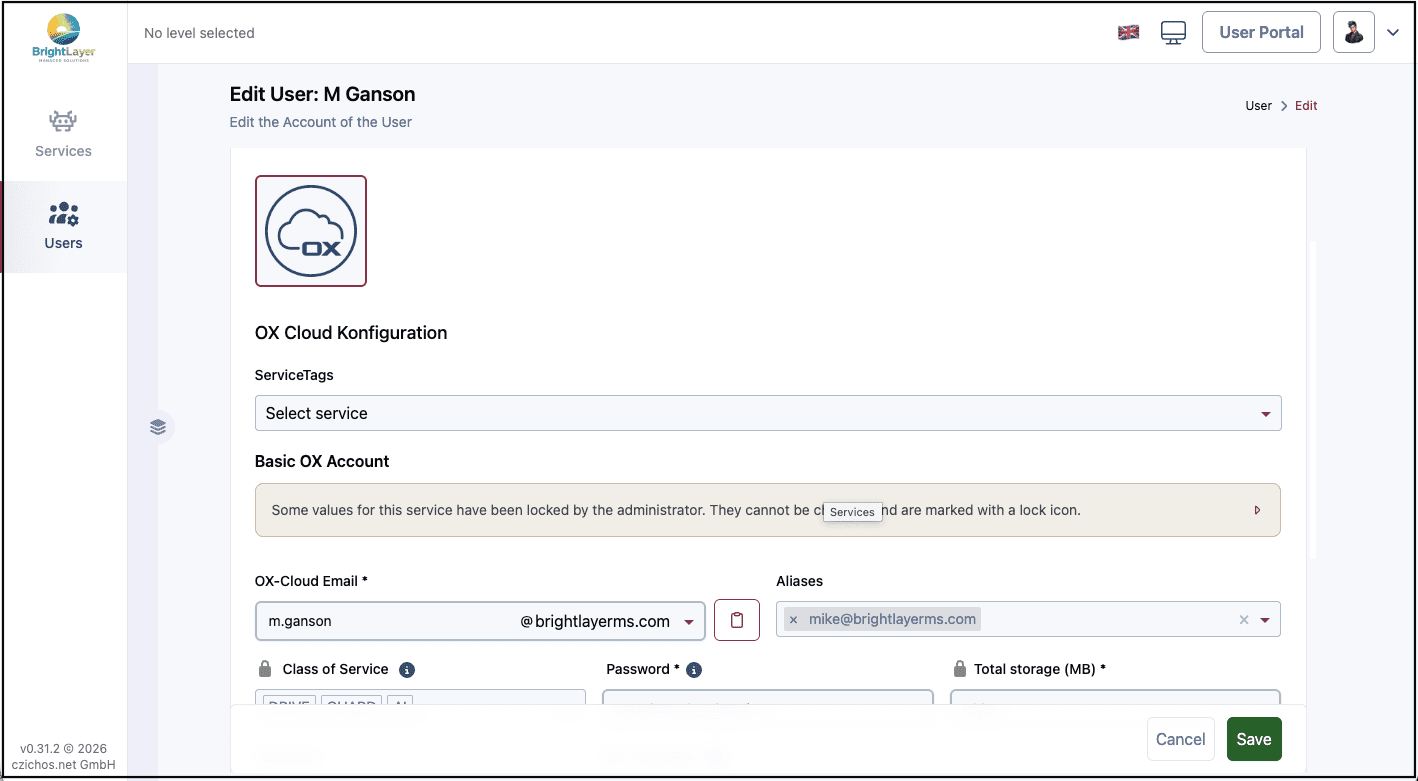Clear all aliases with the X
The image size is (1418, 781).
[1244, 620]
